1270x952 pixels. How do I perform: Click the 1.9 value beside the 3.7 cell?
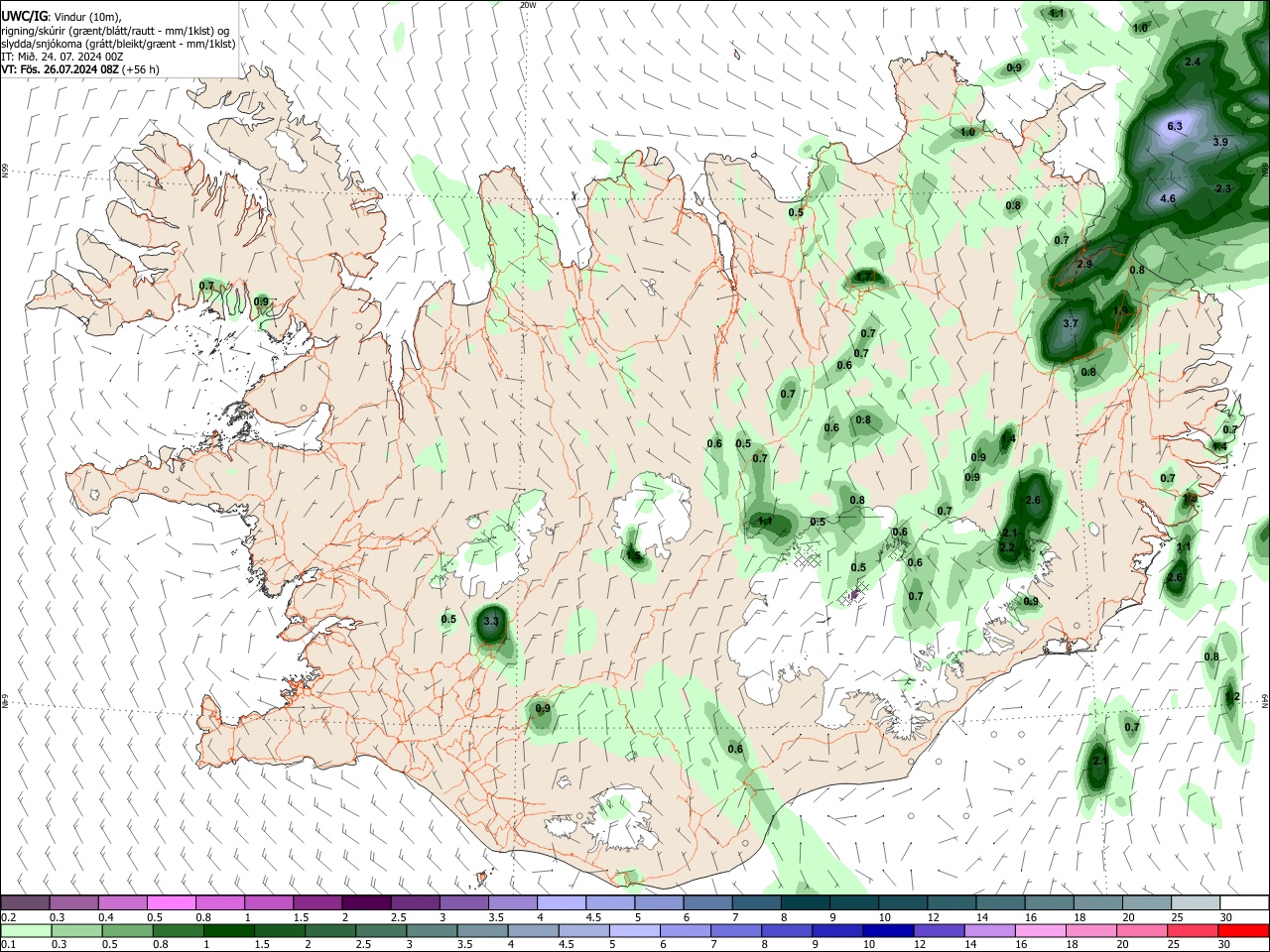pos(1120,310)
